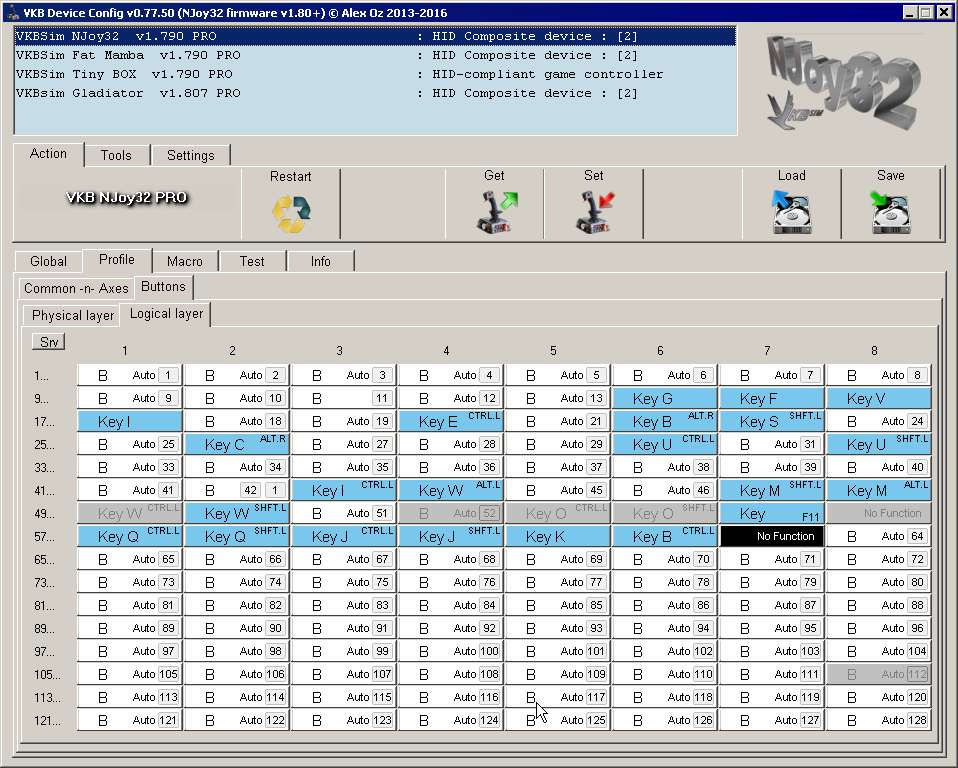Switch to the Physical layer tab
The width and height of the screenshot is (958, 768).
click(73, 315)
